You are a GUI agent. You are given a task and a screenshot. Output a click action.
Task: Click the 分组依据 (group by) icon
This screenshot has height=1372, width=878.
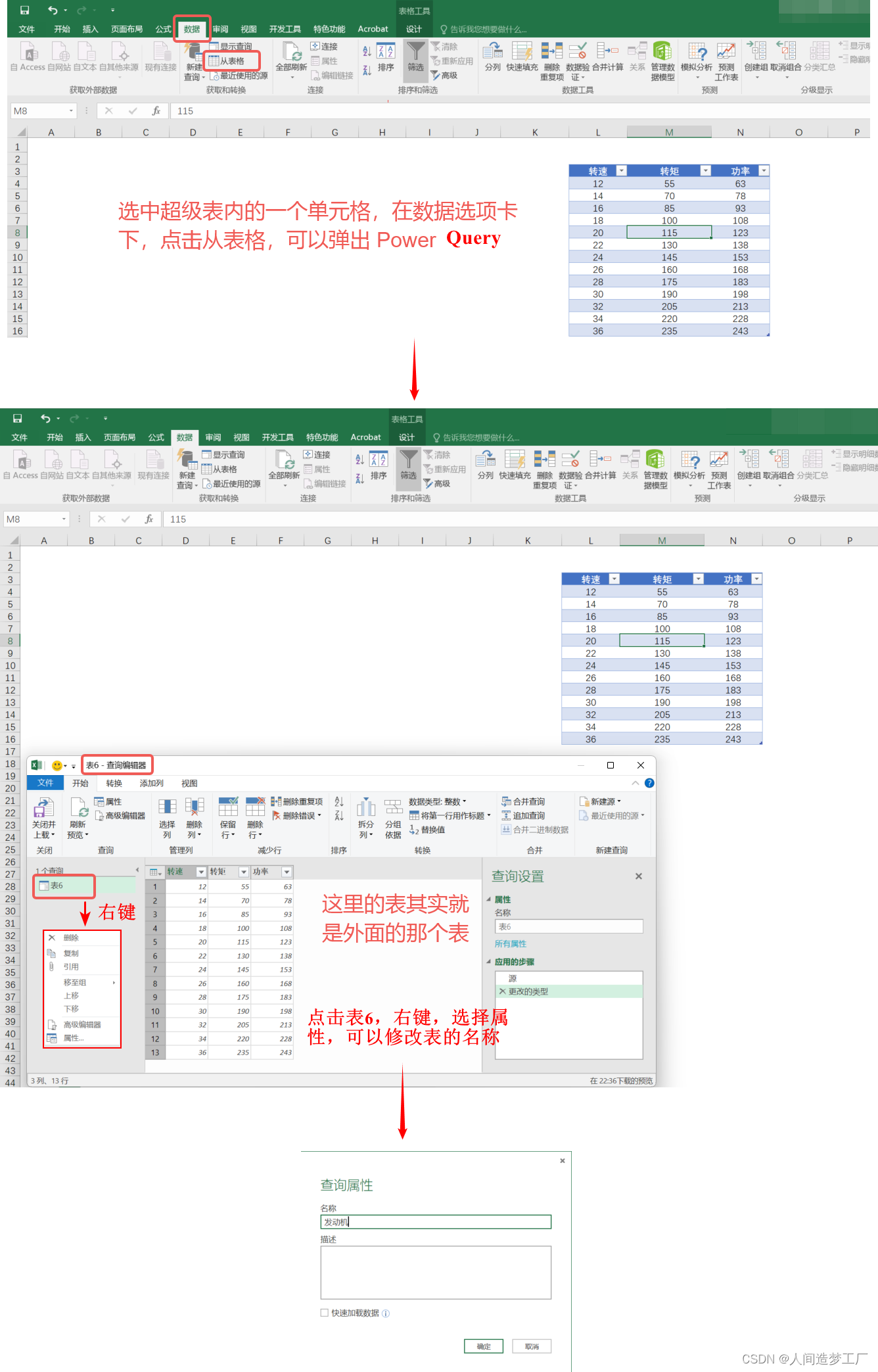click(393, 817)
